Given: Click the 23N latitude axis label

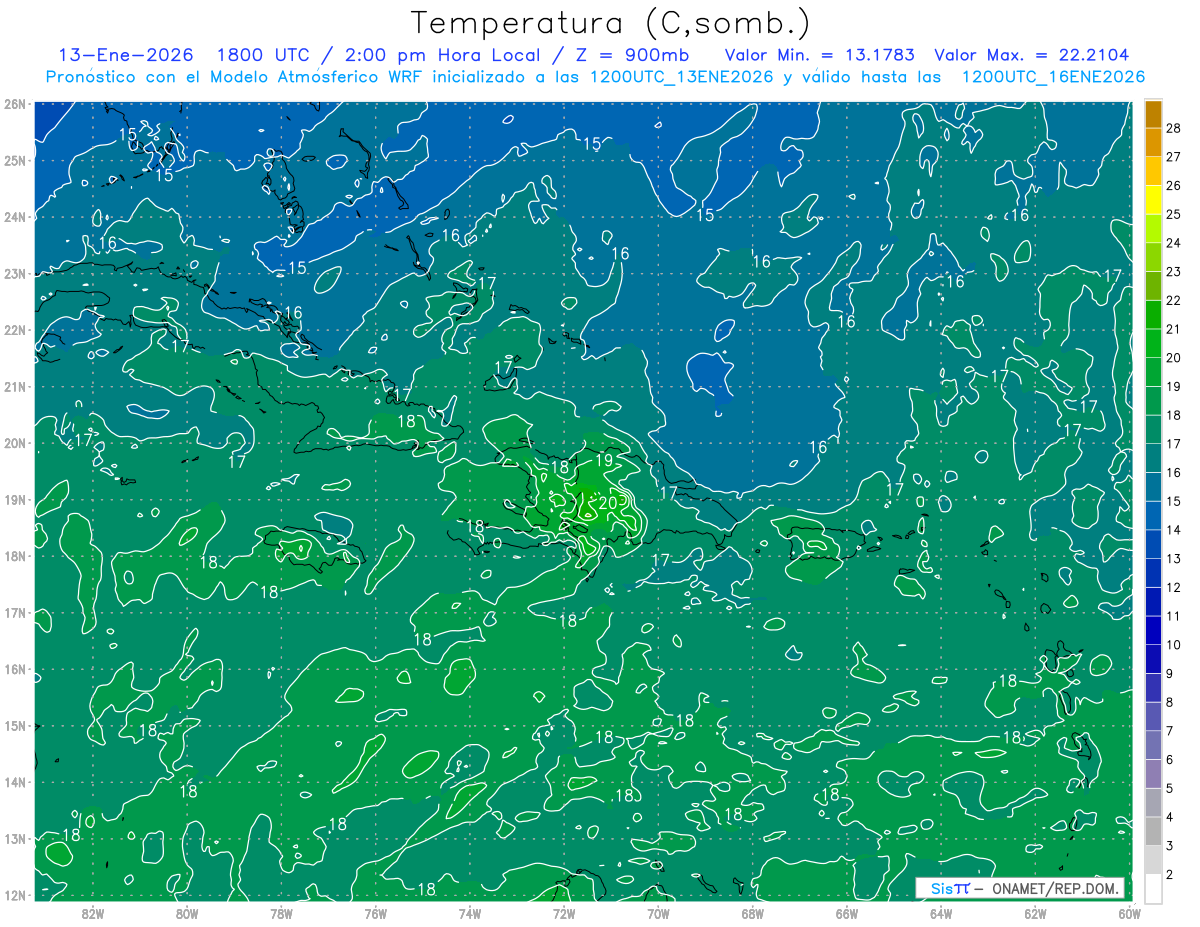Looking at the screenshot, I should 15,273.
